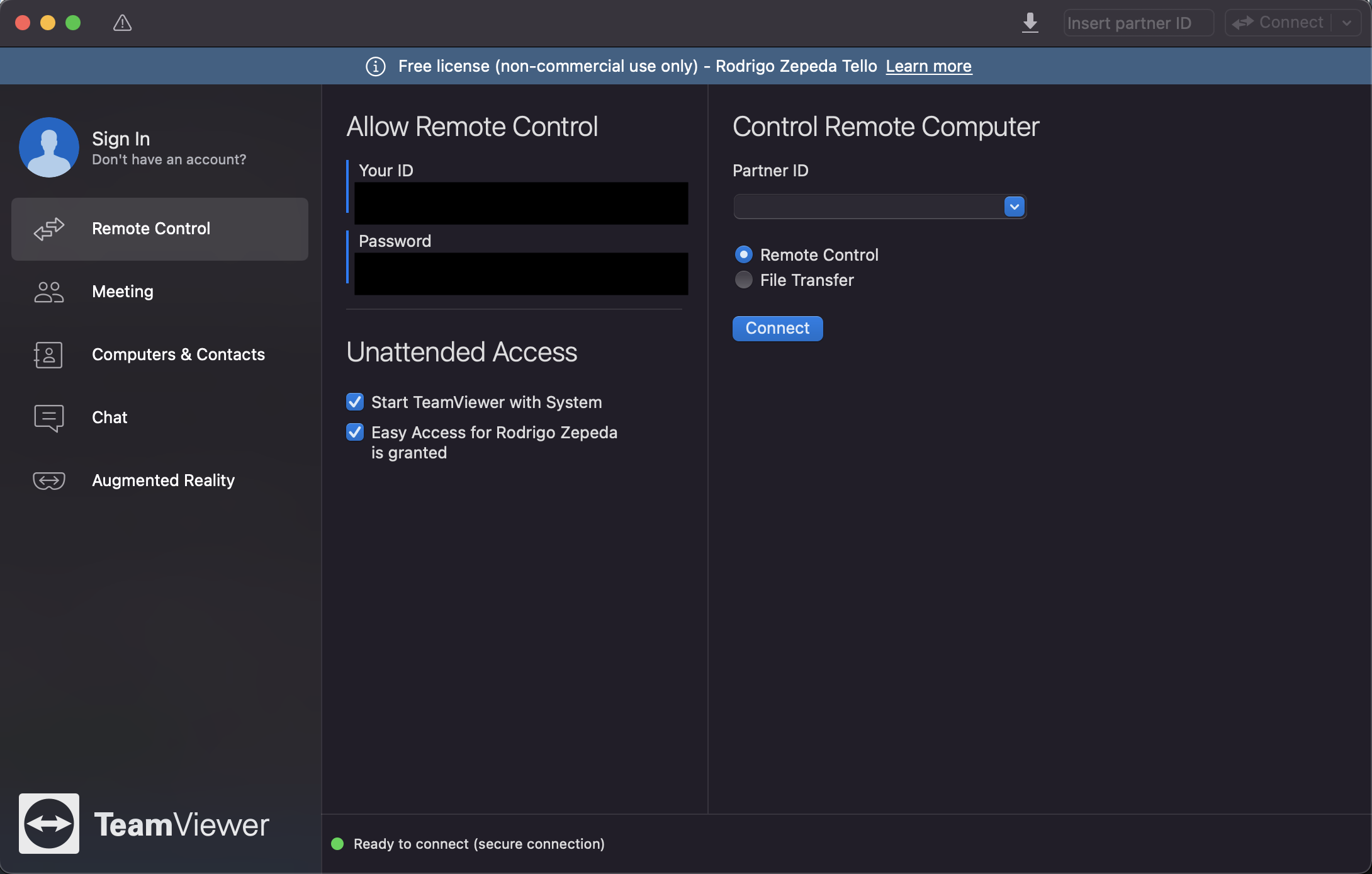
Task: Uncheck Start TeamViewer with System
Action: coord(355,402)
